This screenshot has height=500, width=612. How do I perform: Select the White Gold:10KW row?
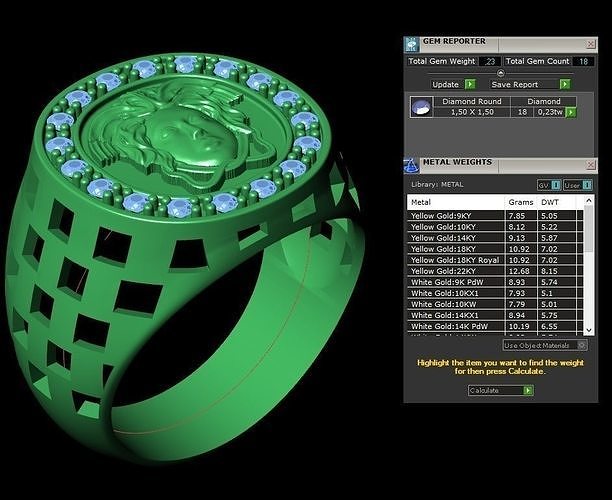click(495, 304)
